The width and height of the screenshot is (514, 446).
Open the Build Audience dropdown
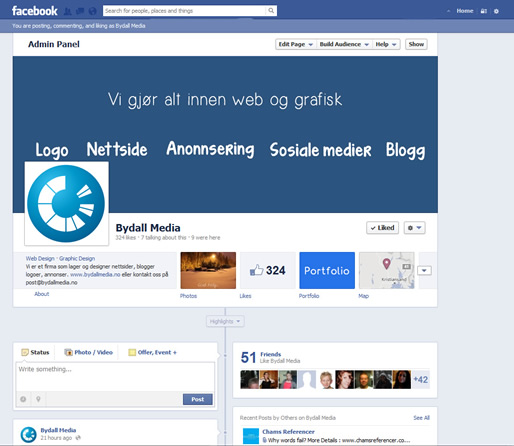(344, 44)
